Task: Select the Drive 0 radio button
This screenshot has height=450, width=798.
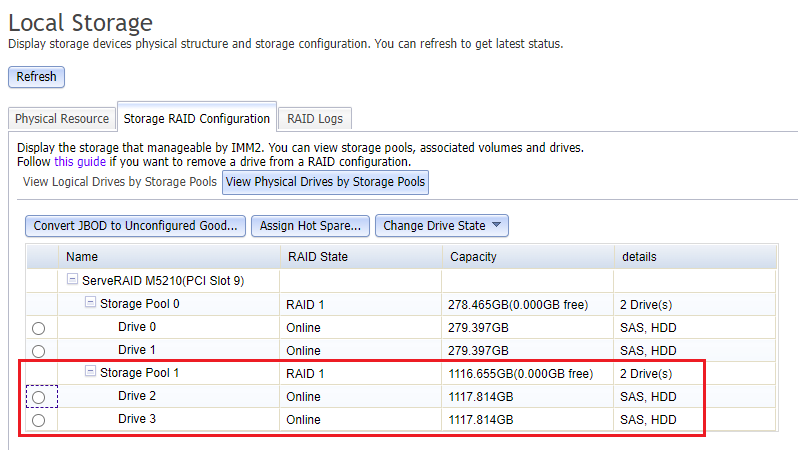Action: [39, 328]
